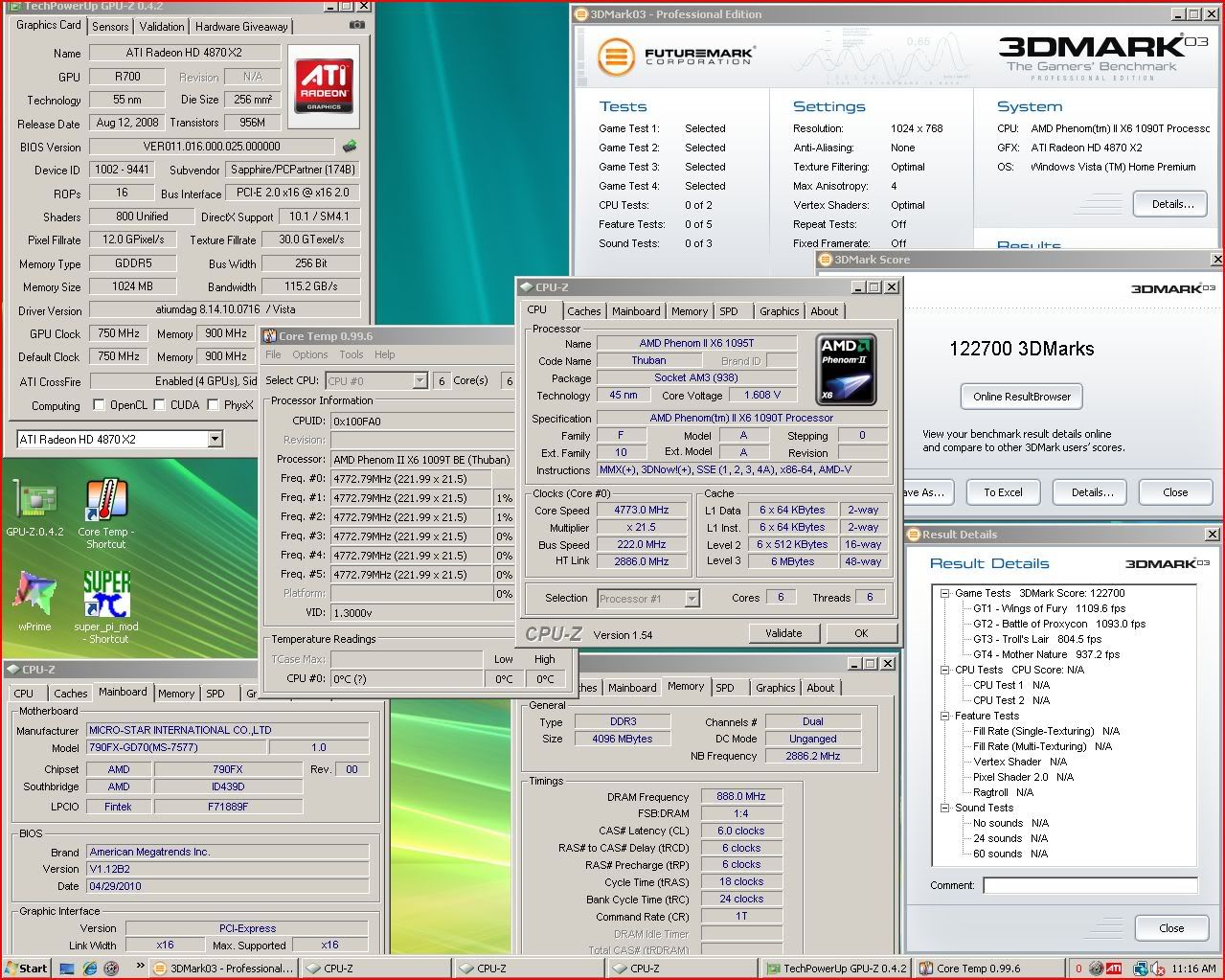Enable the CUDA checkbox in GPU-Z
The width and height of the screenshot is (1225, 980).
click(x=159, y=405)
